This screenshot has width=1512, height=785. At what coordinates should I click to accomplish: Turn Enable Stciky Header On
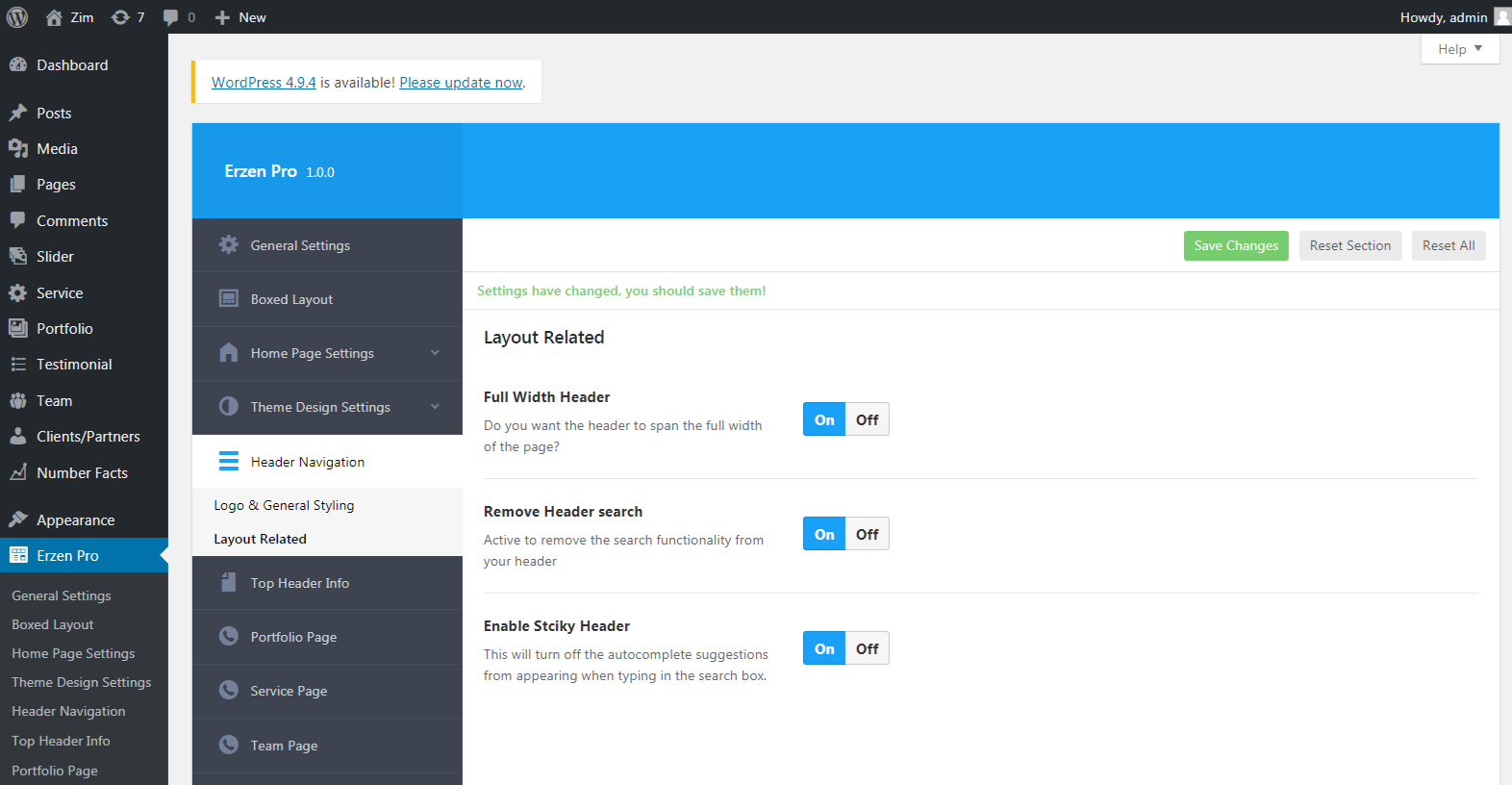(x=824, y=648)
